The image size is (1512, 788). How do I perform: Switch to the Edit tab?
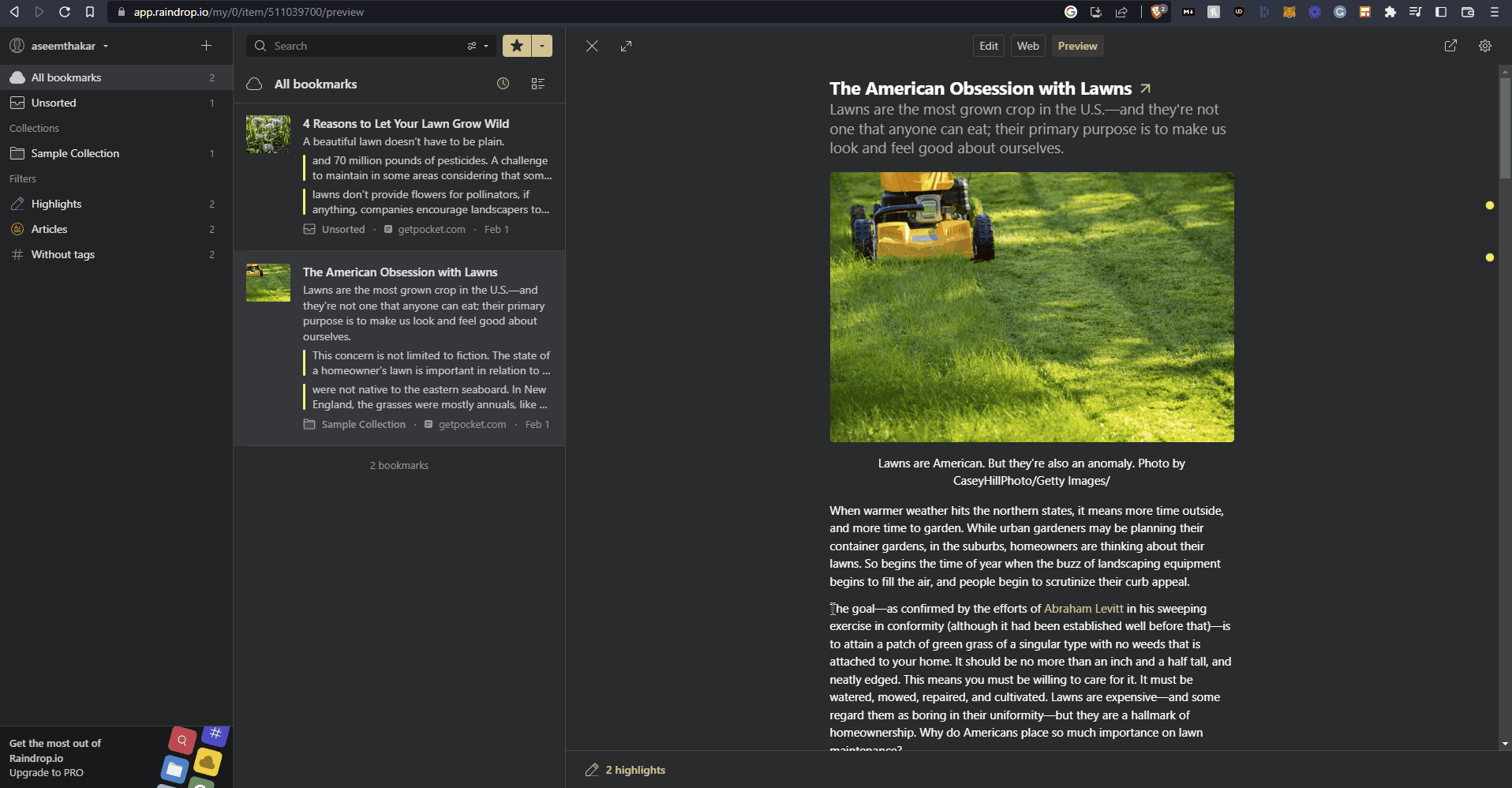point(988,46)
